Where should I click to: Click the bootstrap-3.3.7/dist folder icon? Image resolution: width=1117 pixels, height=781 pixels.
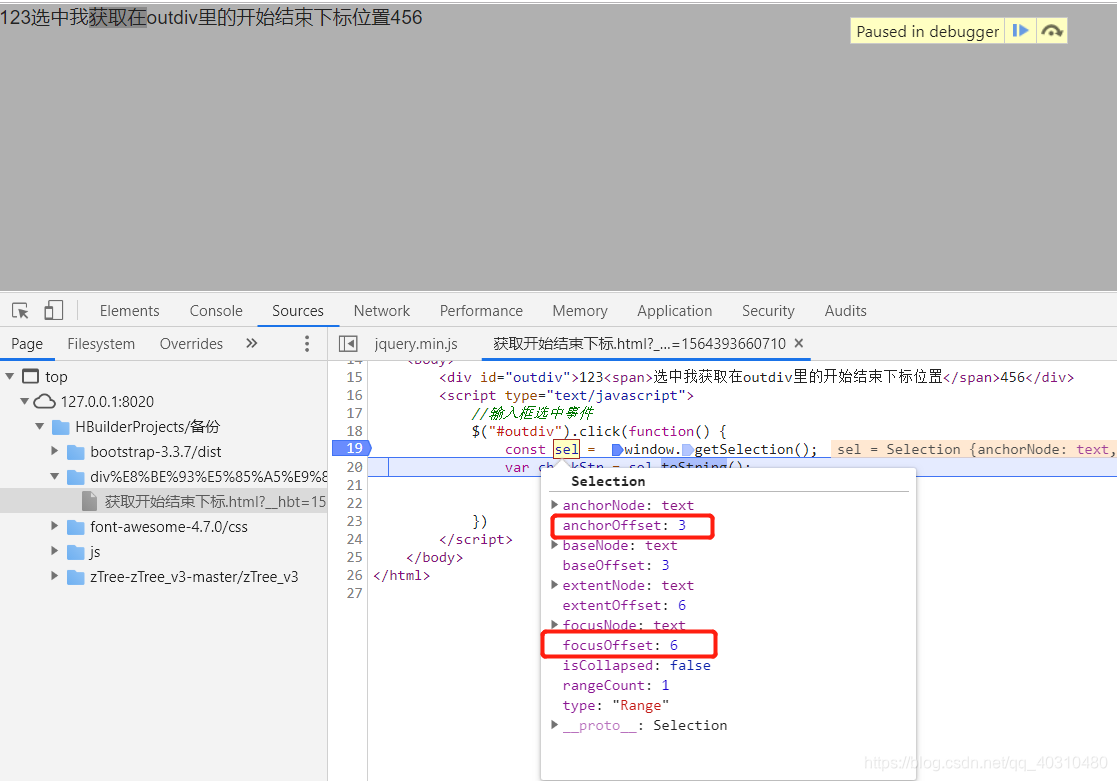(76, 452)
